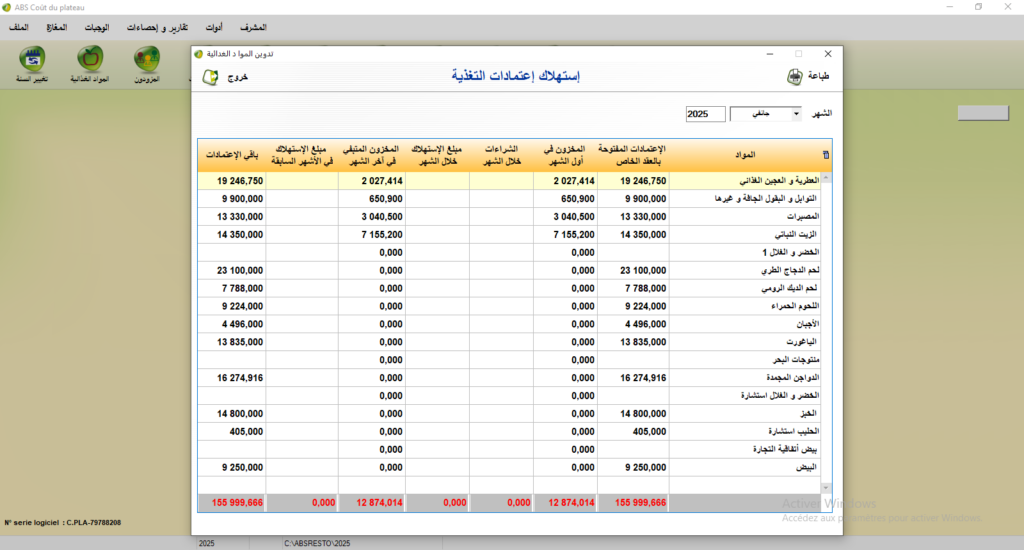The height and width of the screenshot is (550, 1024).
Task: Click the exit door icon beside خروج
Action: (x=210, y=78)
